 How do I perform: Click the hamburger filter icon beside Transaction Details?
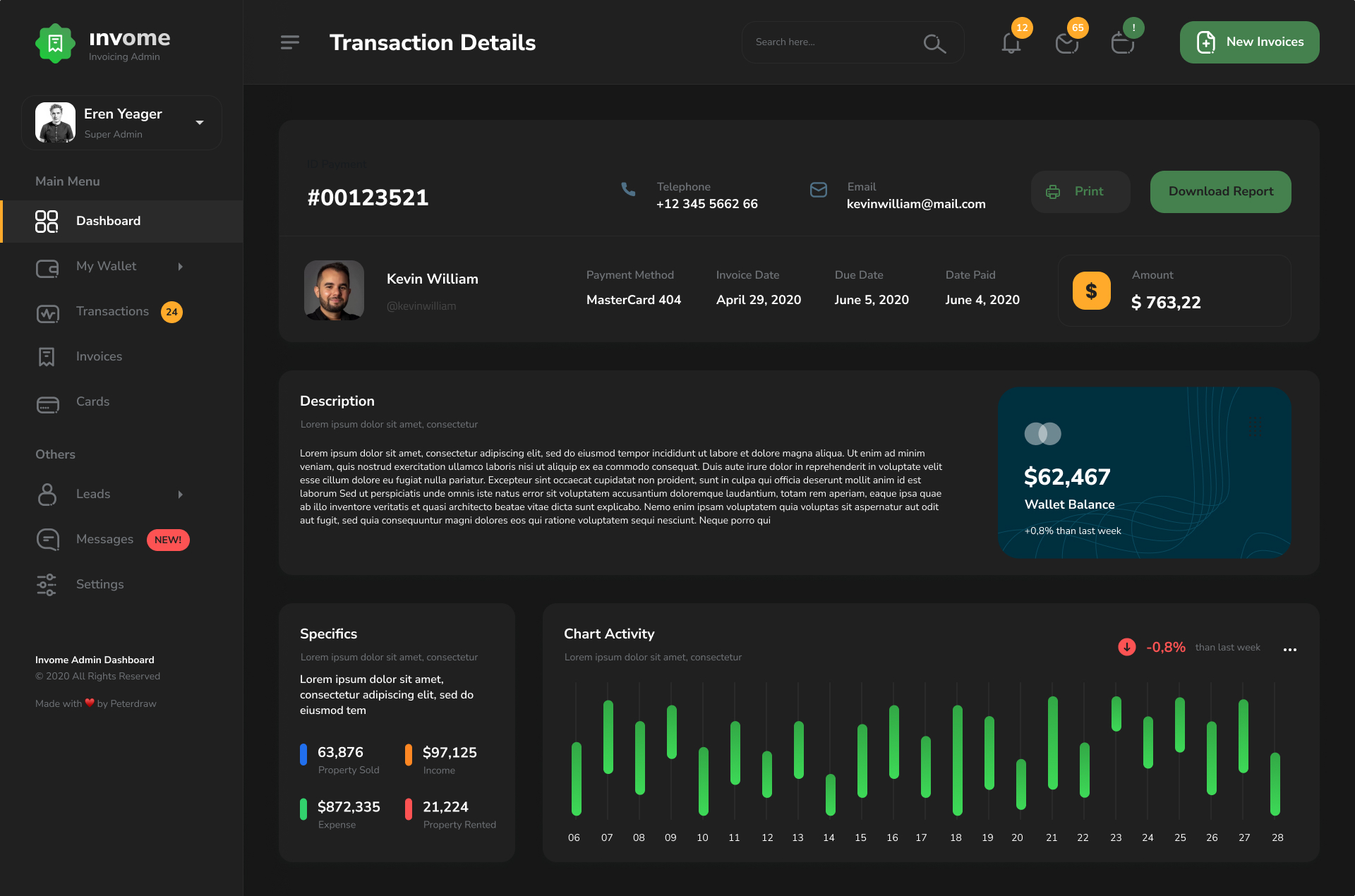click(x=289, y=42)
